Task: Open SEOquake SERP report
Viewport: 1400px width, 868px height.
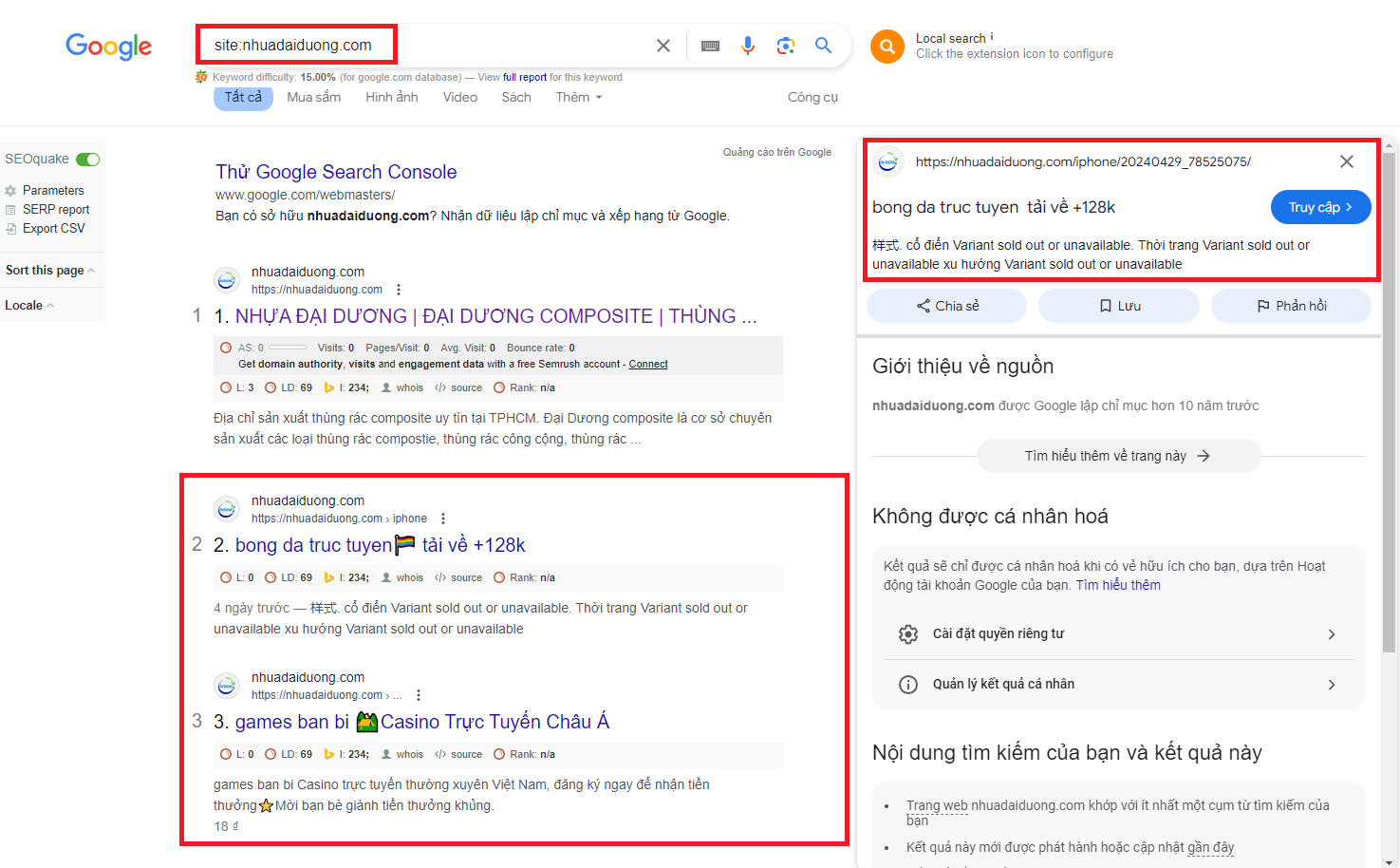Action: (56, 209)
